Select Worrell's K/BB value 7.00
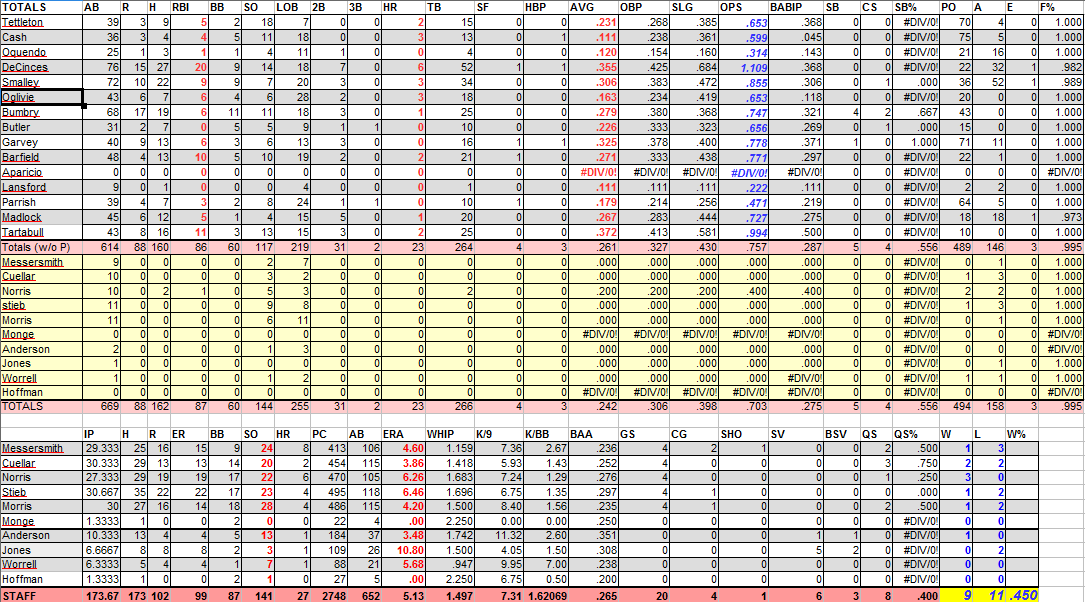Image resolution: width=1085 pixels, height=602 pixels. pyautogui.click(x=545, y=565)
